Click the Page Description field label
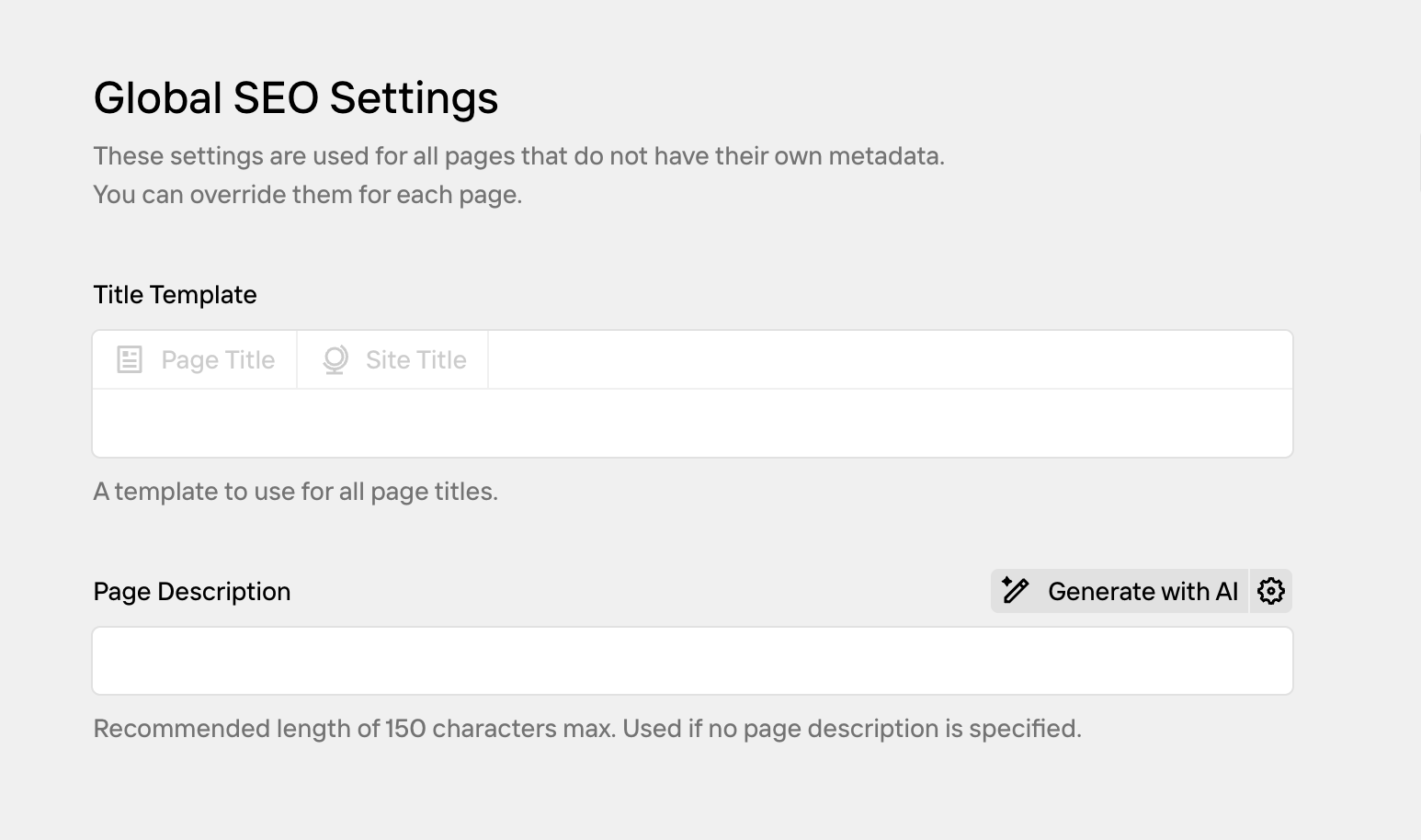This screenshot has height=840, width=1421. (192, 592)
